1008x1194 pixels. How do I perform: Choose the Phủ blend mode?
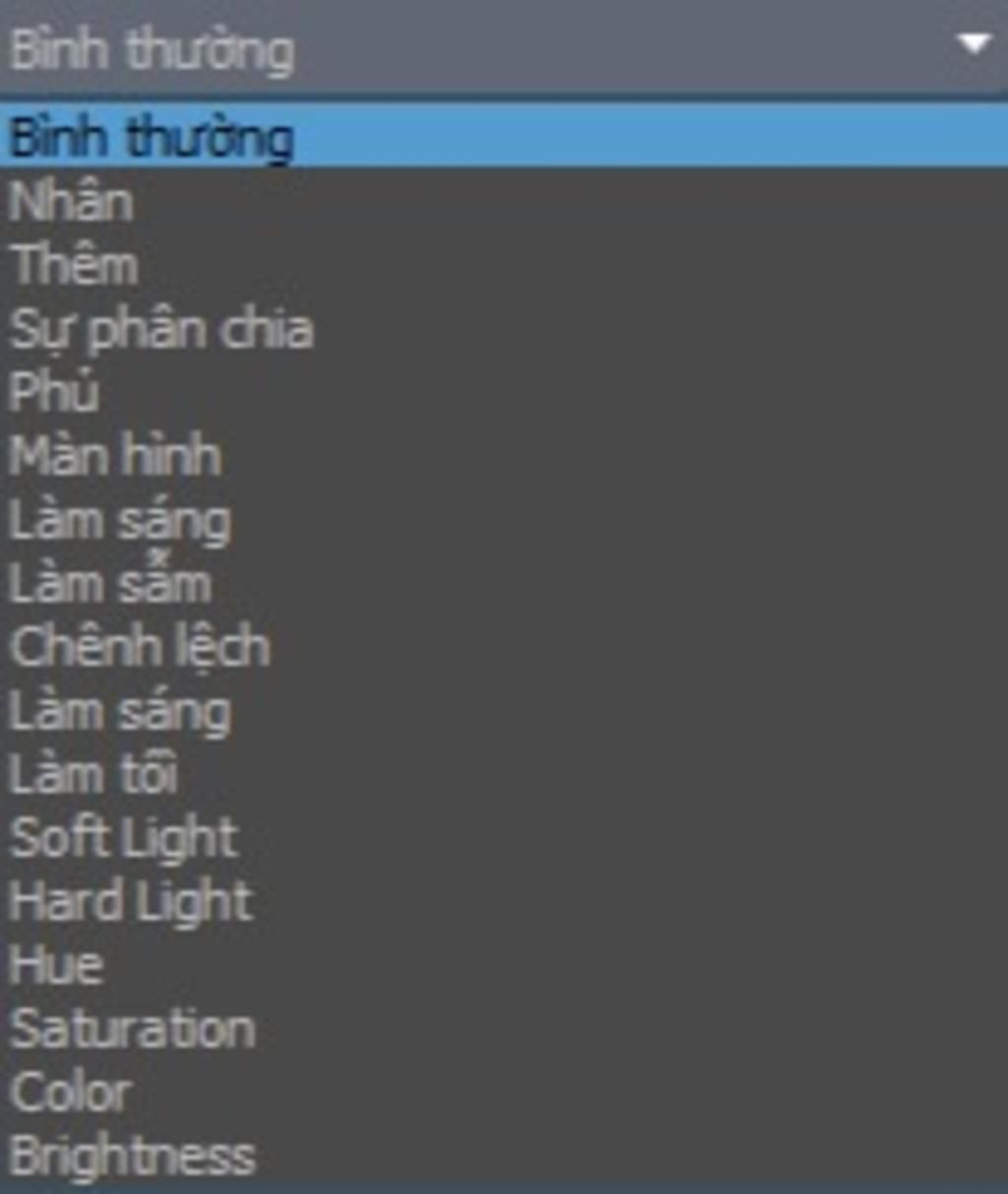(54, 393)
